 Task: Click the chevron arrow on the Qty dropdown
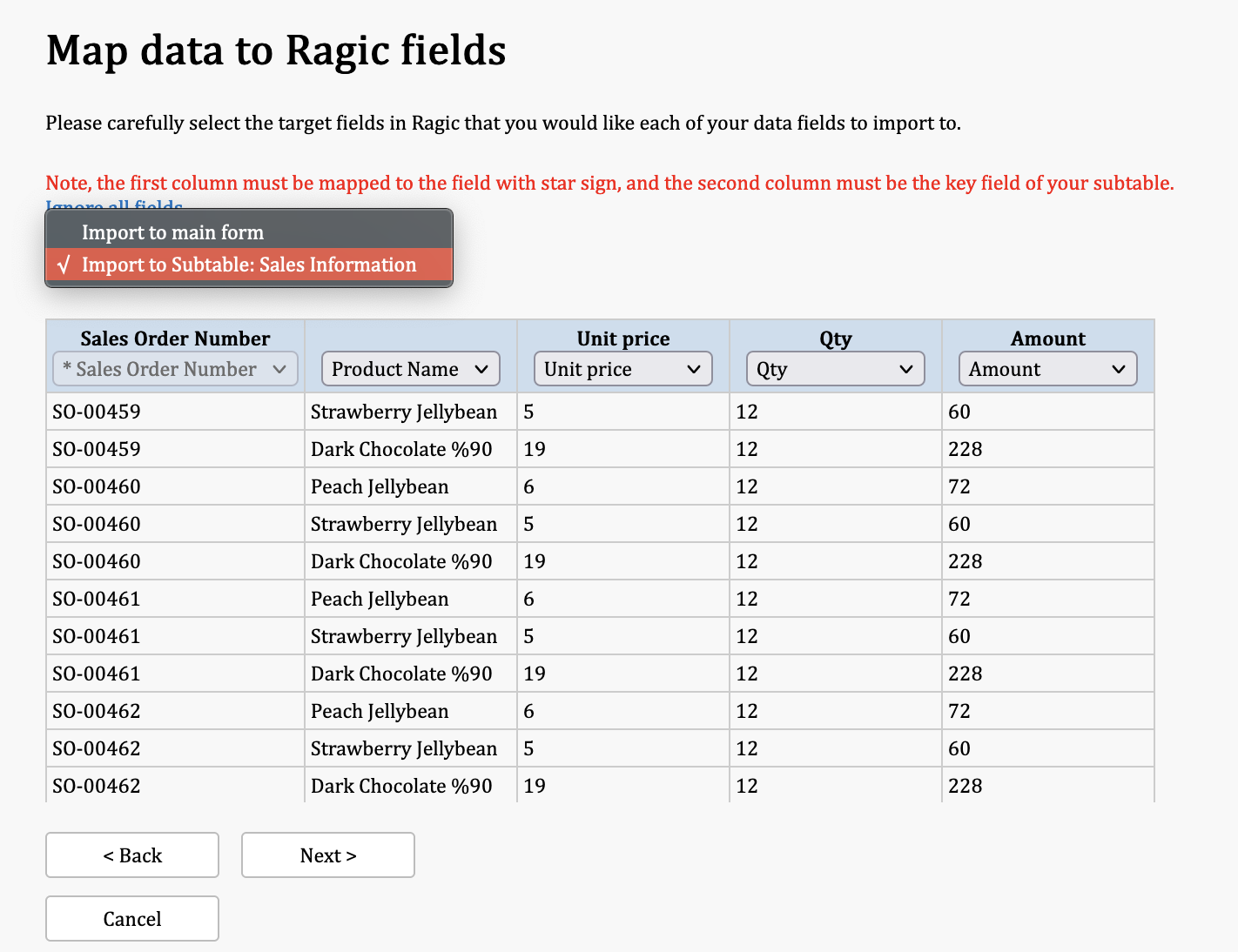click(x=906, y=369)
